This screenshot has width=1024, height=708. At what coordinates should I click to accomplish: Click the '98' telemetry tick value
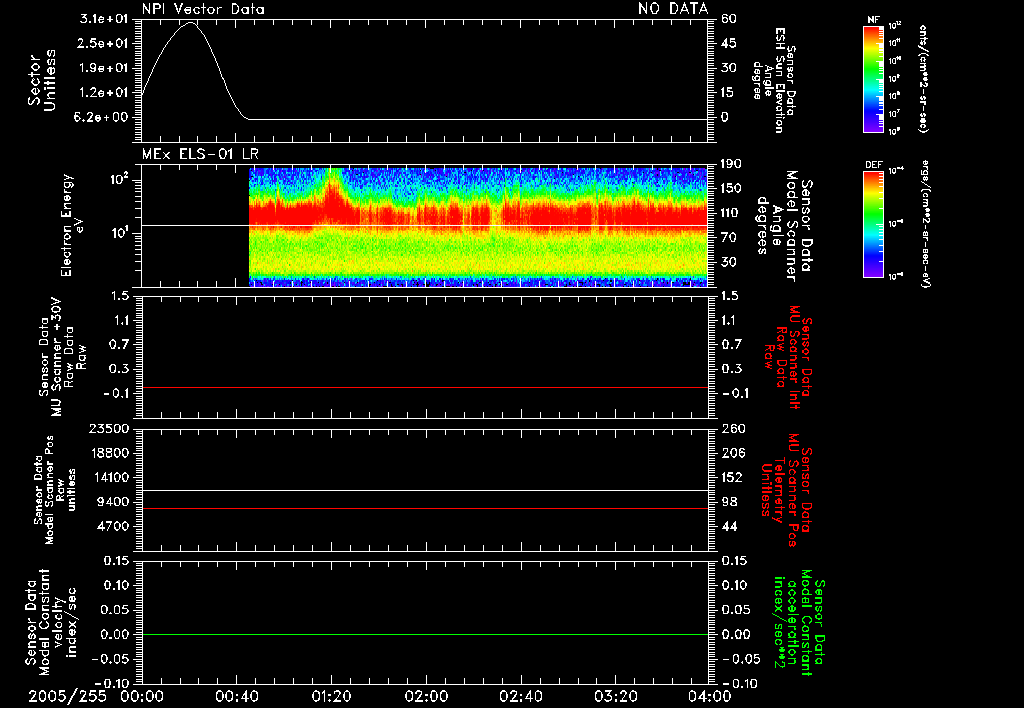[x=729, y=502]
